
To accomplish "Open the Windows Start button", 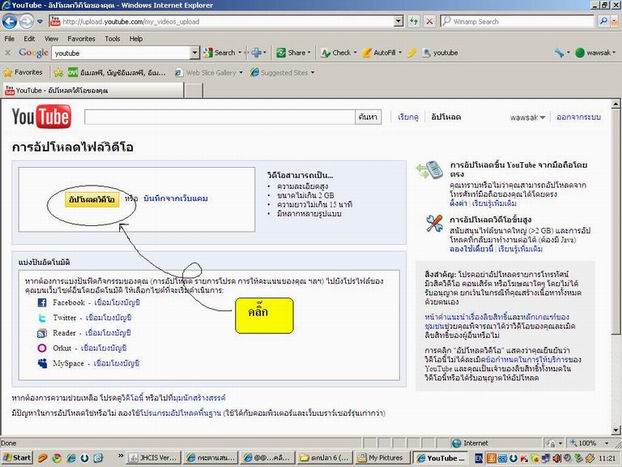I will click(x=17, y=458).
